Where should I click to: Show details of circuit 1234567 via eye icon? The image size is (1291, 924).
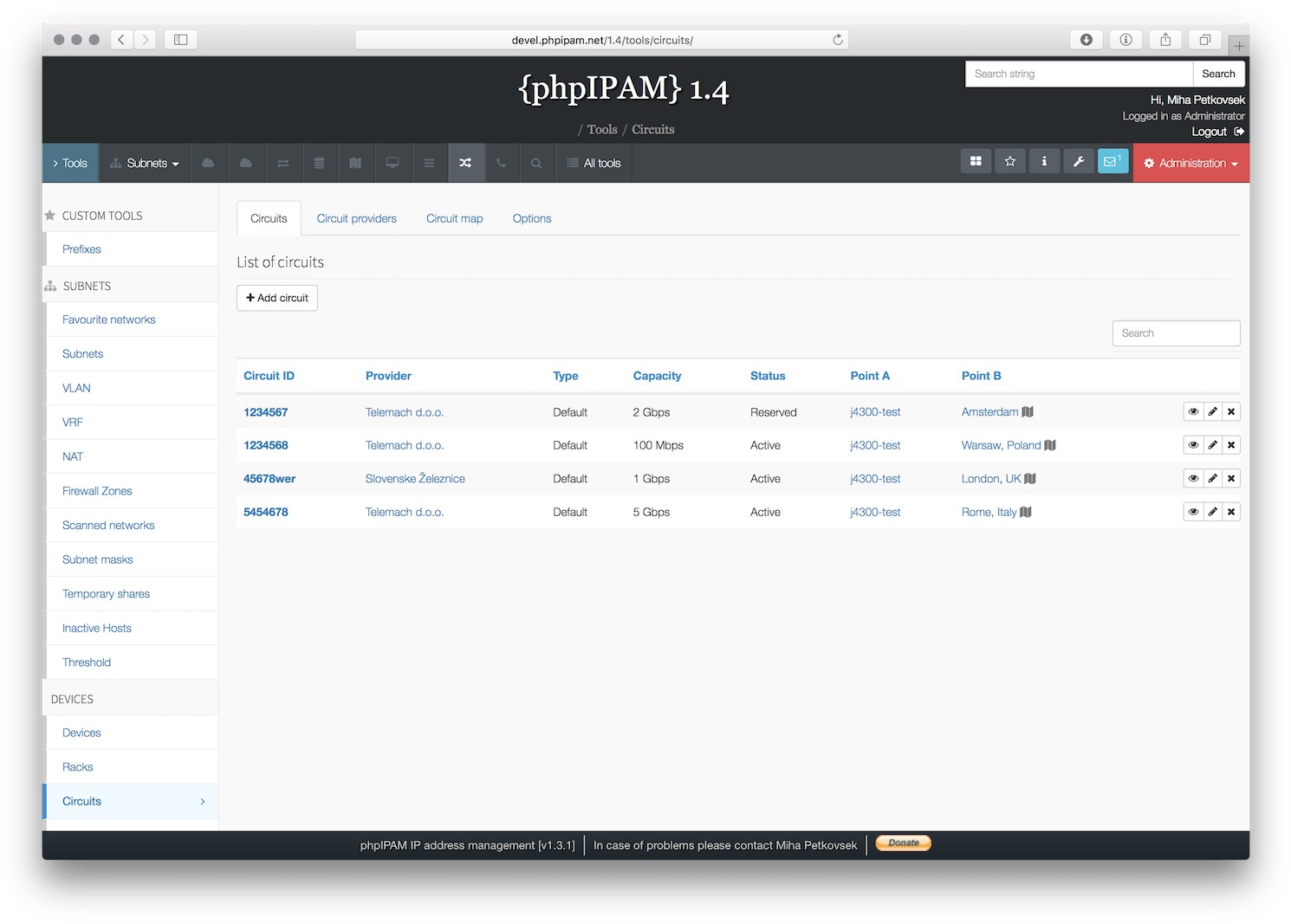coord(1192,411)
